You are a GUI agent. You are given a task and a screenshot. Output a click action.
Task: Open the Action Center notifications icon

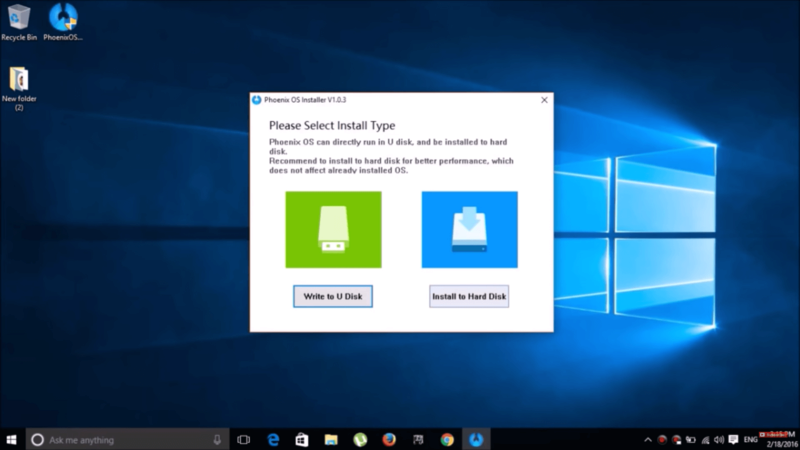pyautogui.click(x=733, y=440)
